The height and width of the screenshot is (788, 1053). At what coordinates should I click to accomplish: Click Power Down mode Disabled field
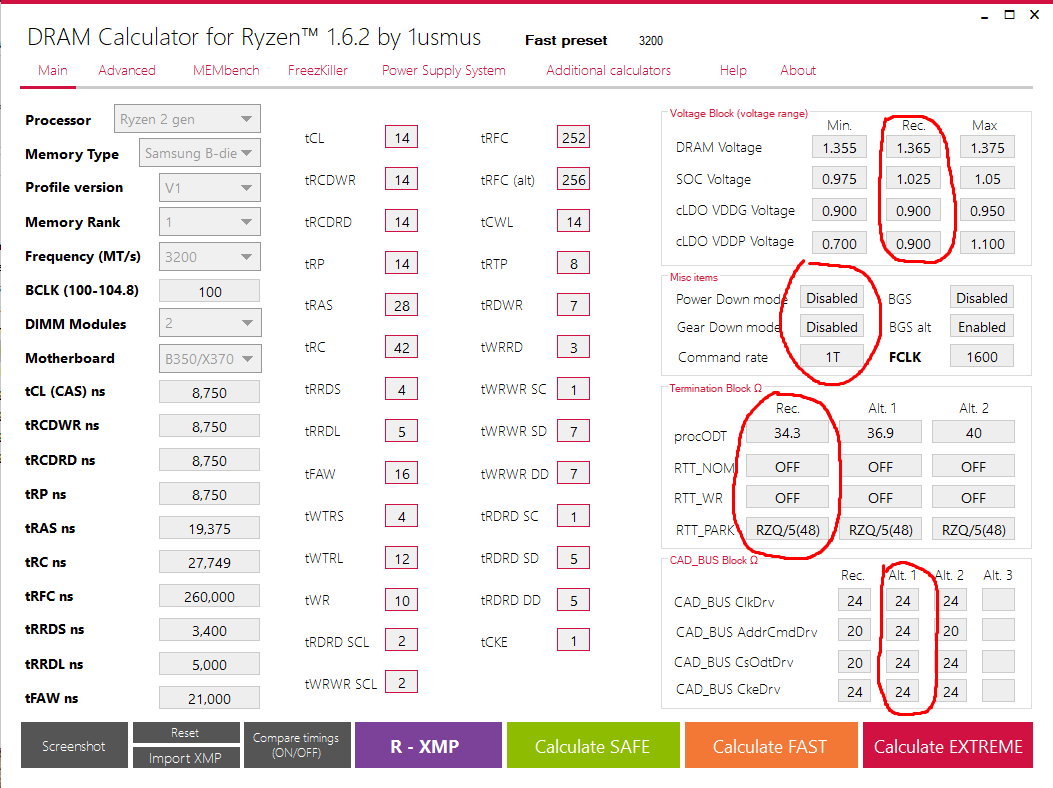[831, 298]
